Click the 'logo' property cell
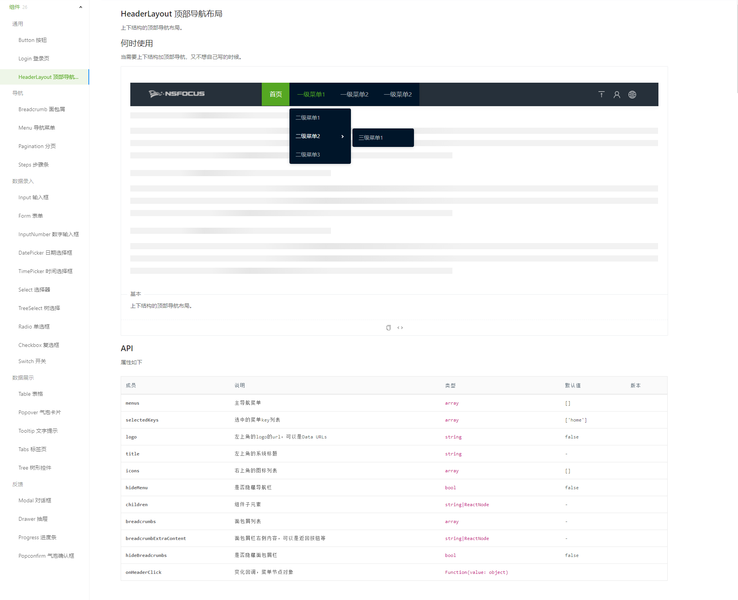This screenshot has height=600, width=738. 176,437
